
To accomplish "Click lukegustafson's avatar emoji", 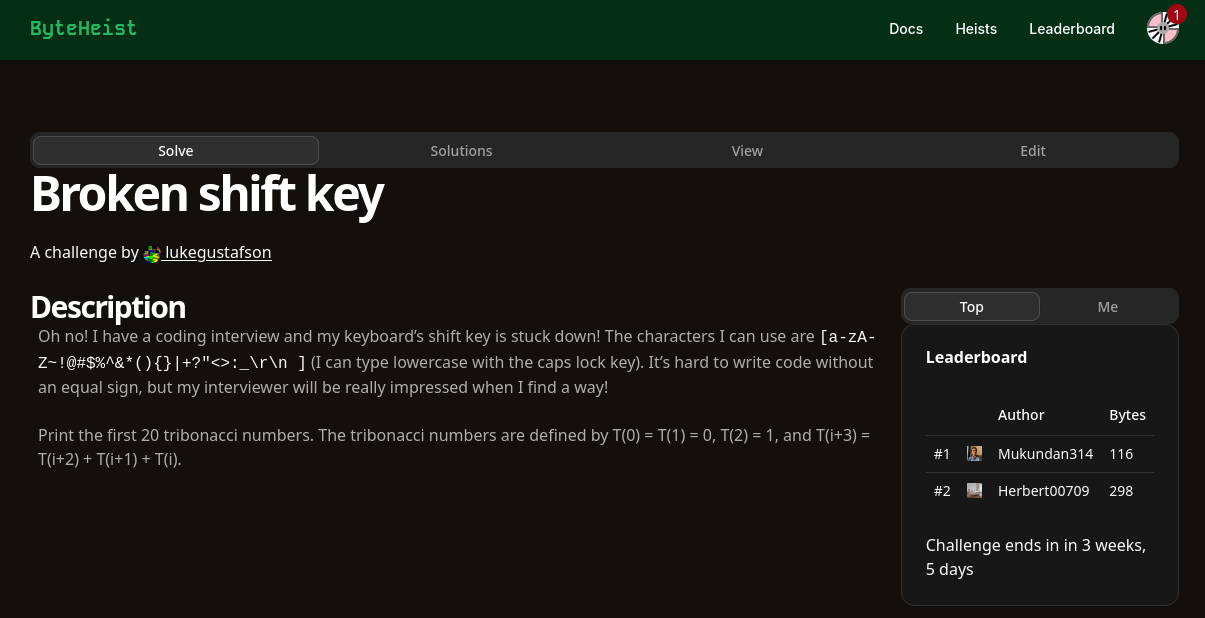I will pos(151,253).
